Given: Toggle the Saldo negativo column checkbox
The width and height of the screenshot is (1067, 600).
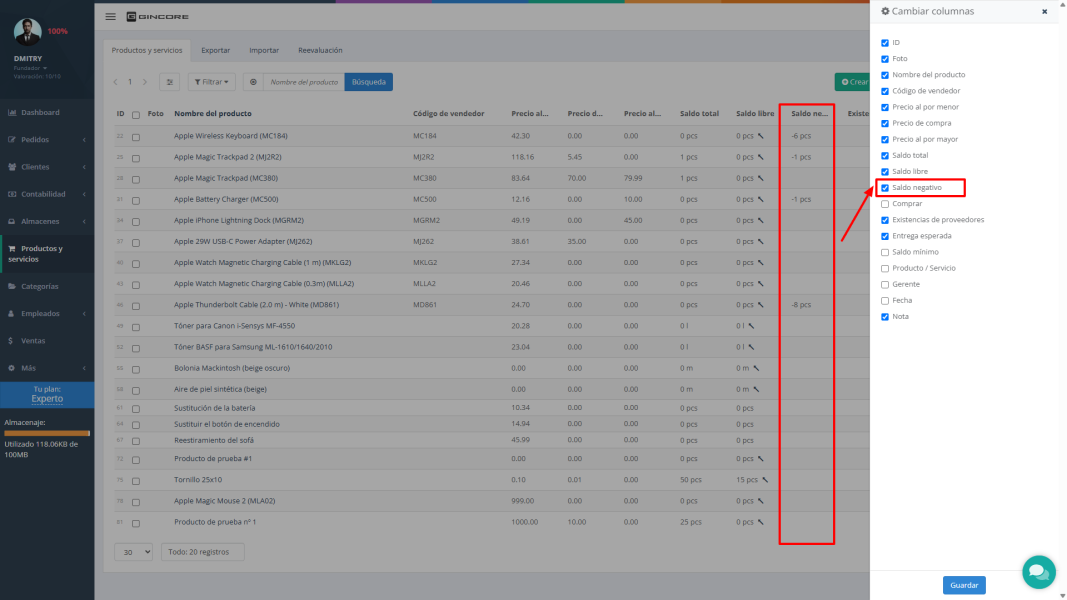Looking at the screenshot, I should pos(885,188).
